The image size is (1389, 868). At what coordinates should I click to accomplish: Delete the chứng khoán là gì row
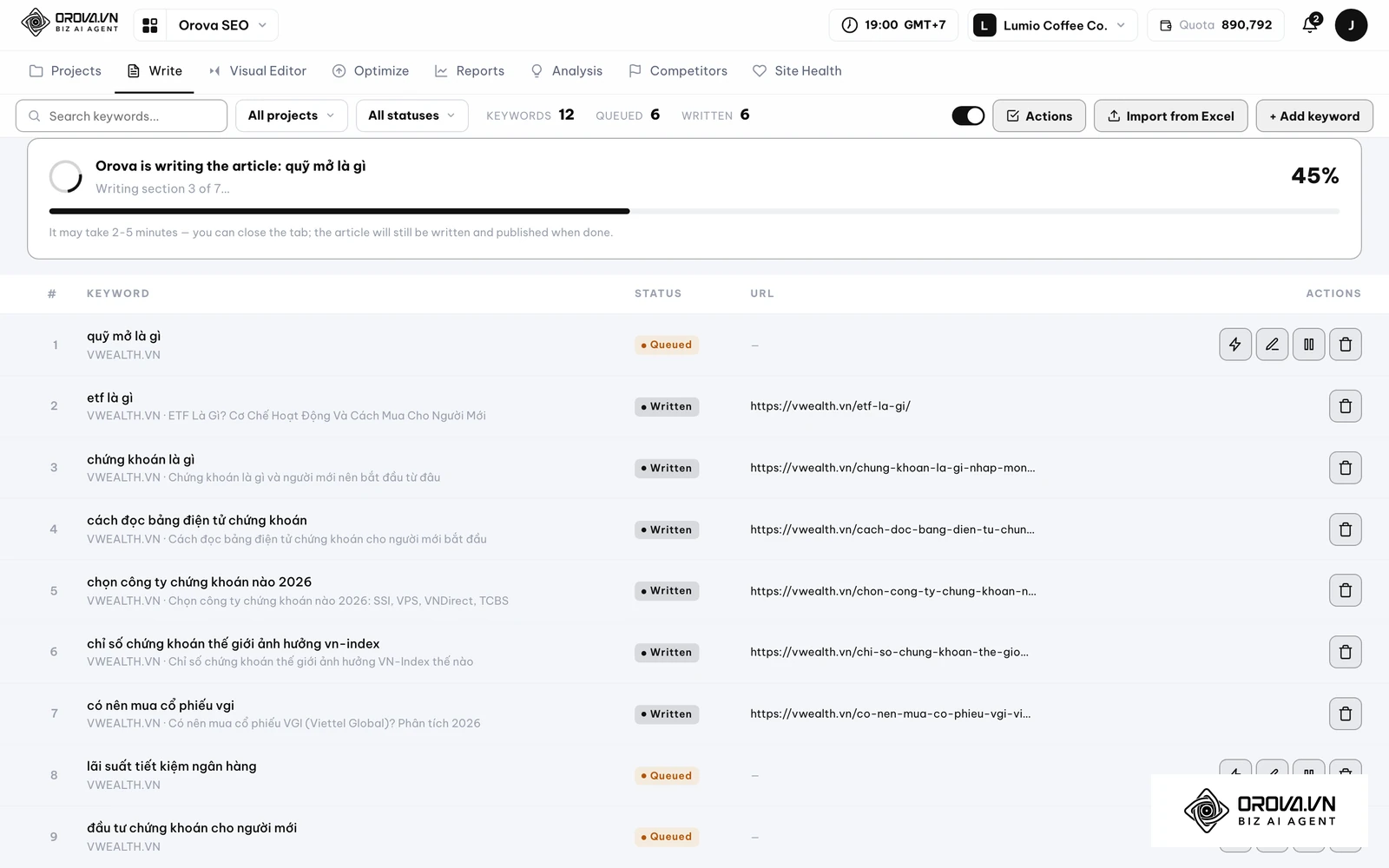pos(1346,468)
